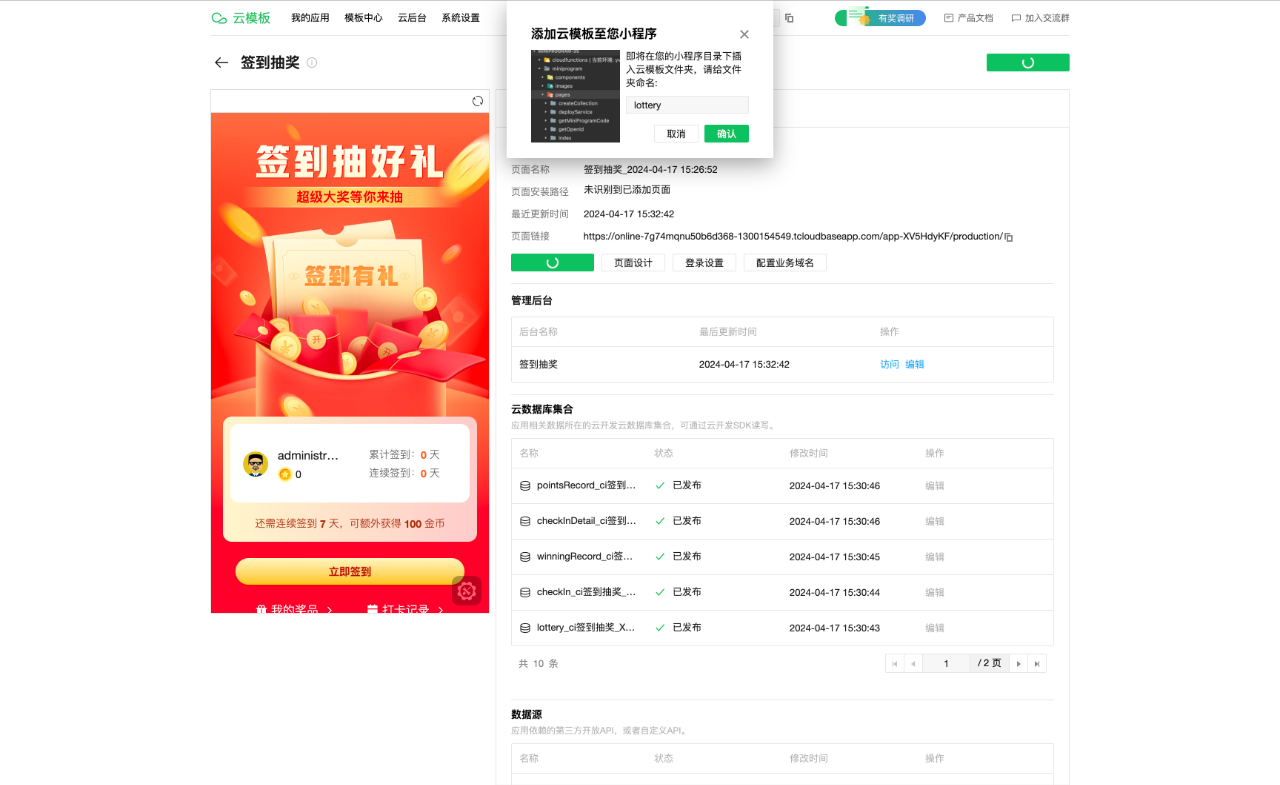
Task: Click 访问 for 签到抽奖 backend
Action: click(890, 365)
